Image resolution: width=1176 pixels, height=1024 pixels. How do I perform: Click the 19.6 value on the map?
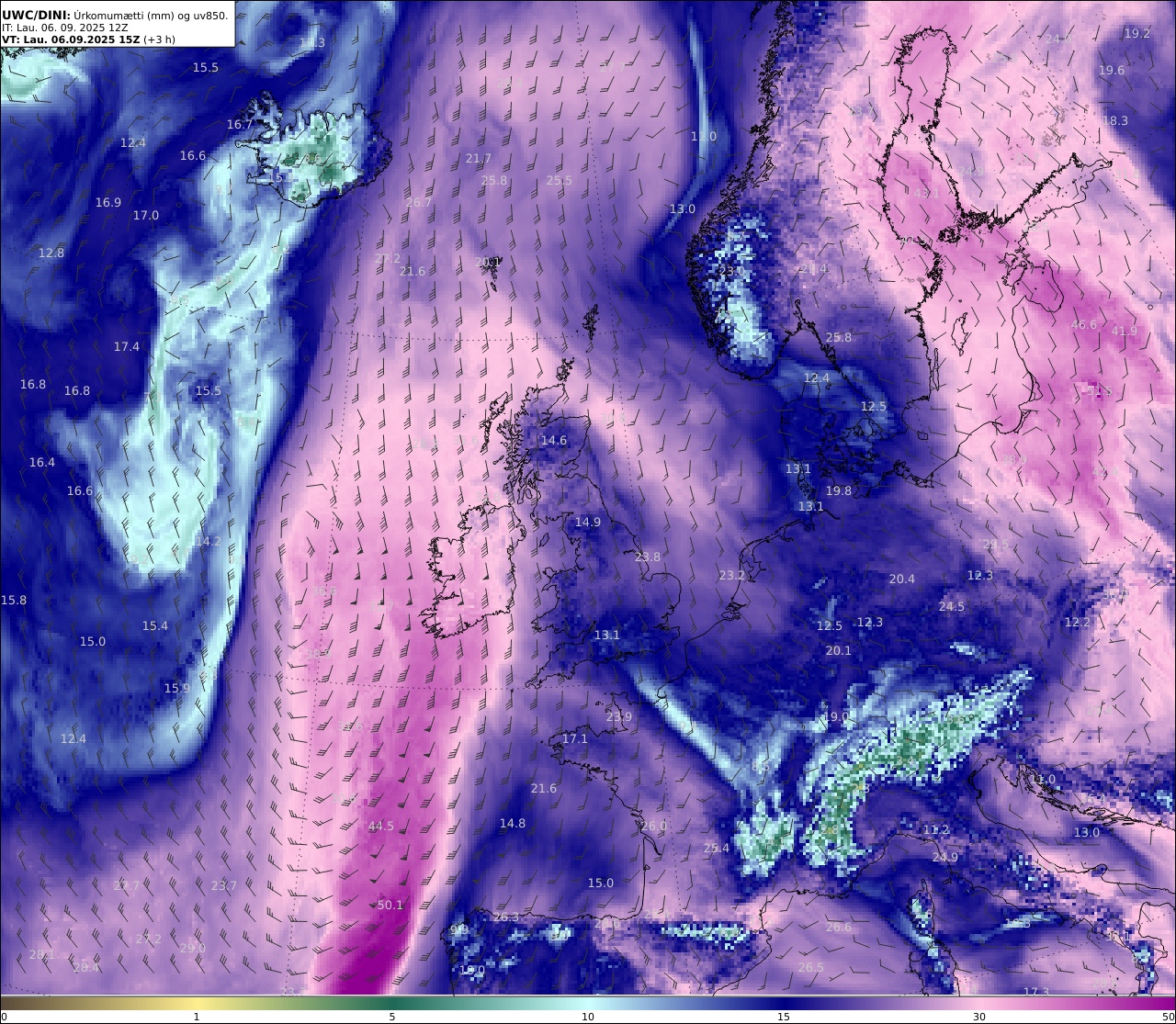[x=1112, y=70]
